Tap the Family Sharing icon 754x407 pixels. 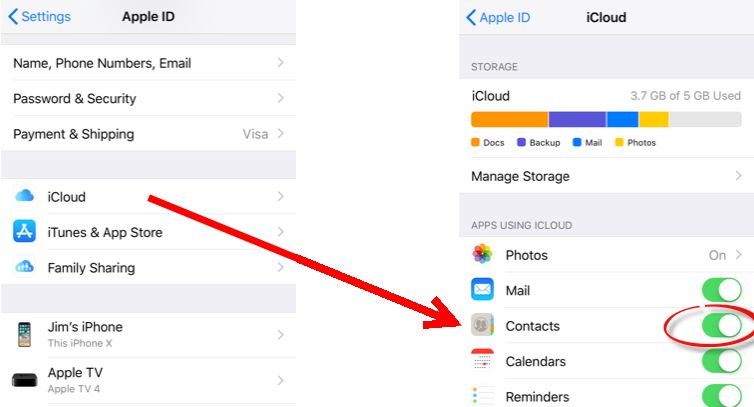(24, 267)
